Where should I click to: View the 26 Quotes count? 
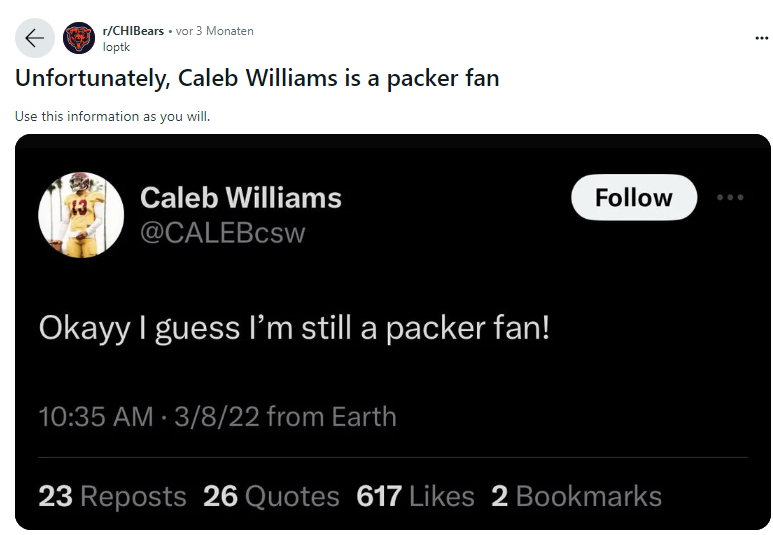coord(271,496)
